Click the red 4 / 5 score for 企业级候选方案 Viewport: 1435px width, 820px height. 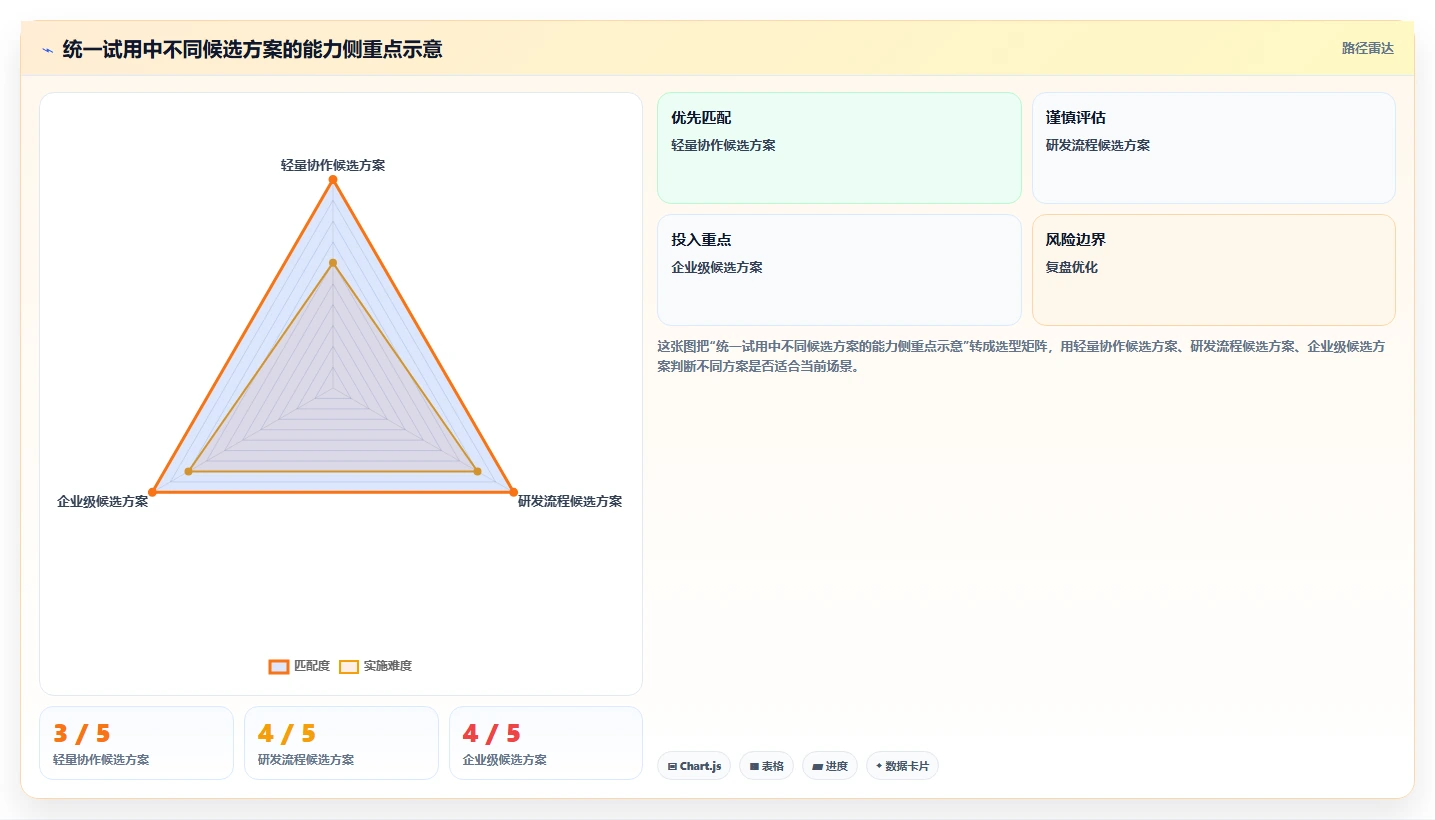point(492,733)
